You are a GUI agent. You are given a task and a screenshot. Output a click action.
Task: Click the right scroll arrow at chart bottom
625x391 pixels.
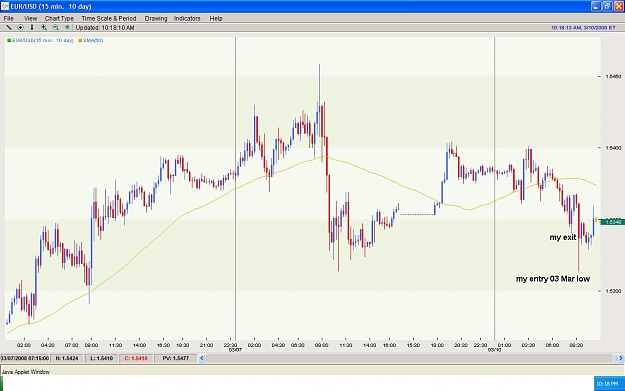click(x=620, y=358)
